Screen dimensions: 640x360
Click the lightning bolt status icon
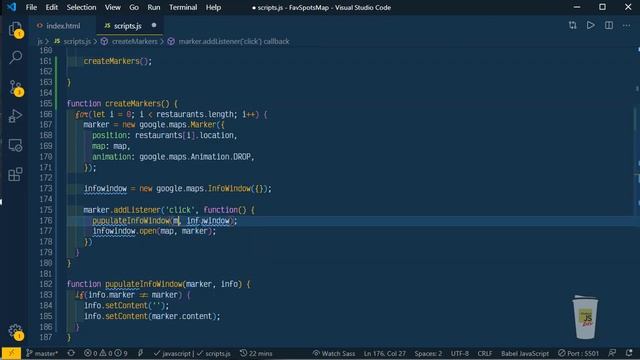coord(140,353)
